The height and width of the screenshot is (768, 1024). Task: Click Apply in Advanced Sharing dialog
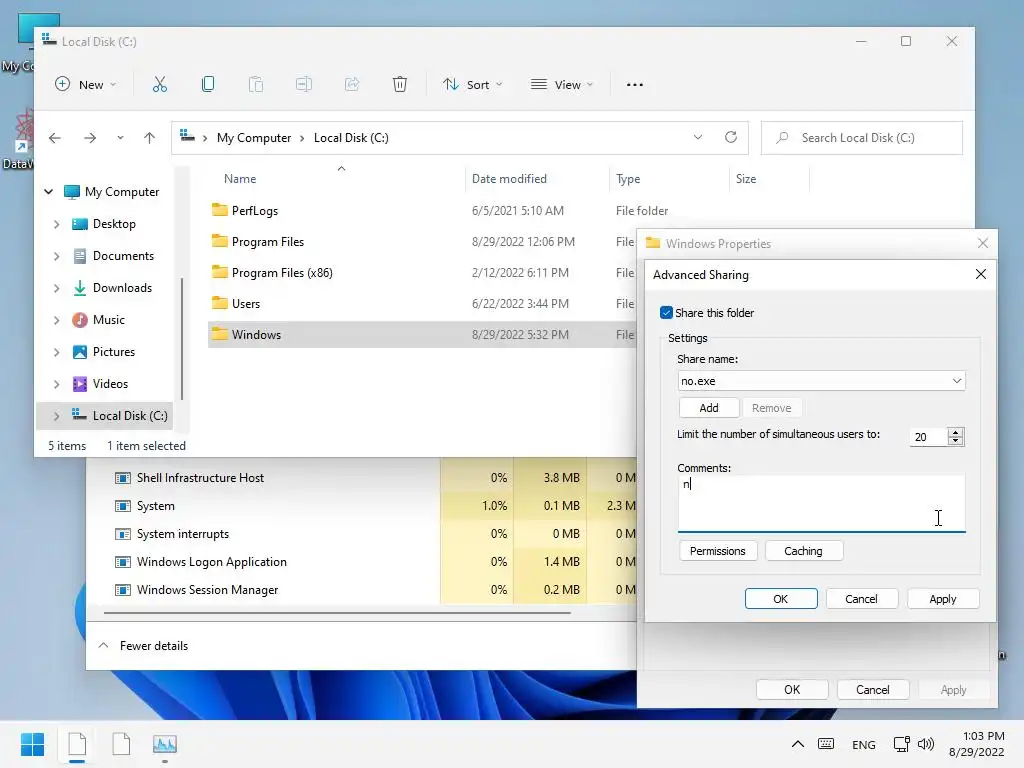click(x=943, y=599)
